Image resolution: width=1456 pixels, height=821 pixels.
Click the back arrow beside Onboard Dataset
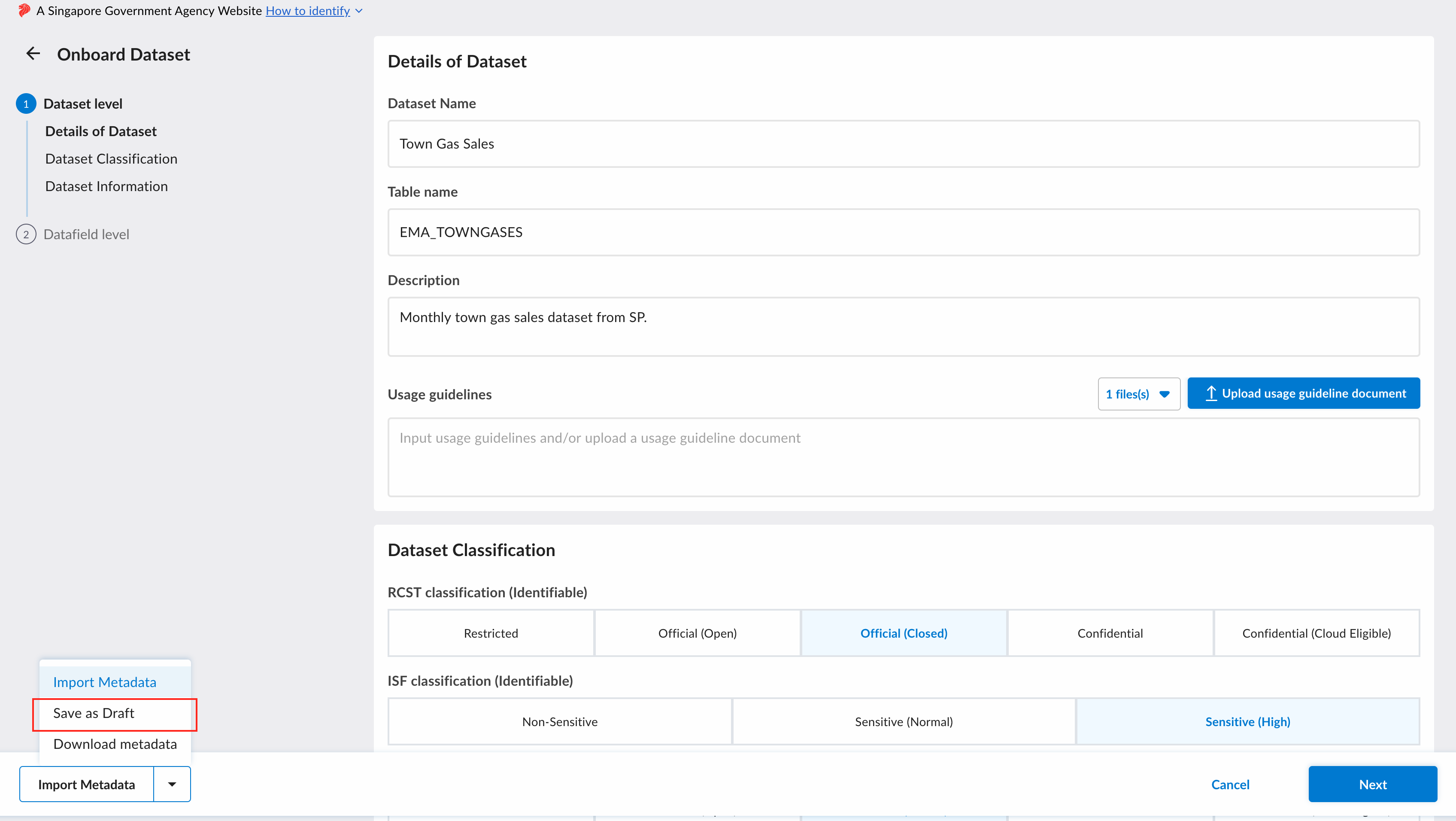tap(33, 54)
